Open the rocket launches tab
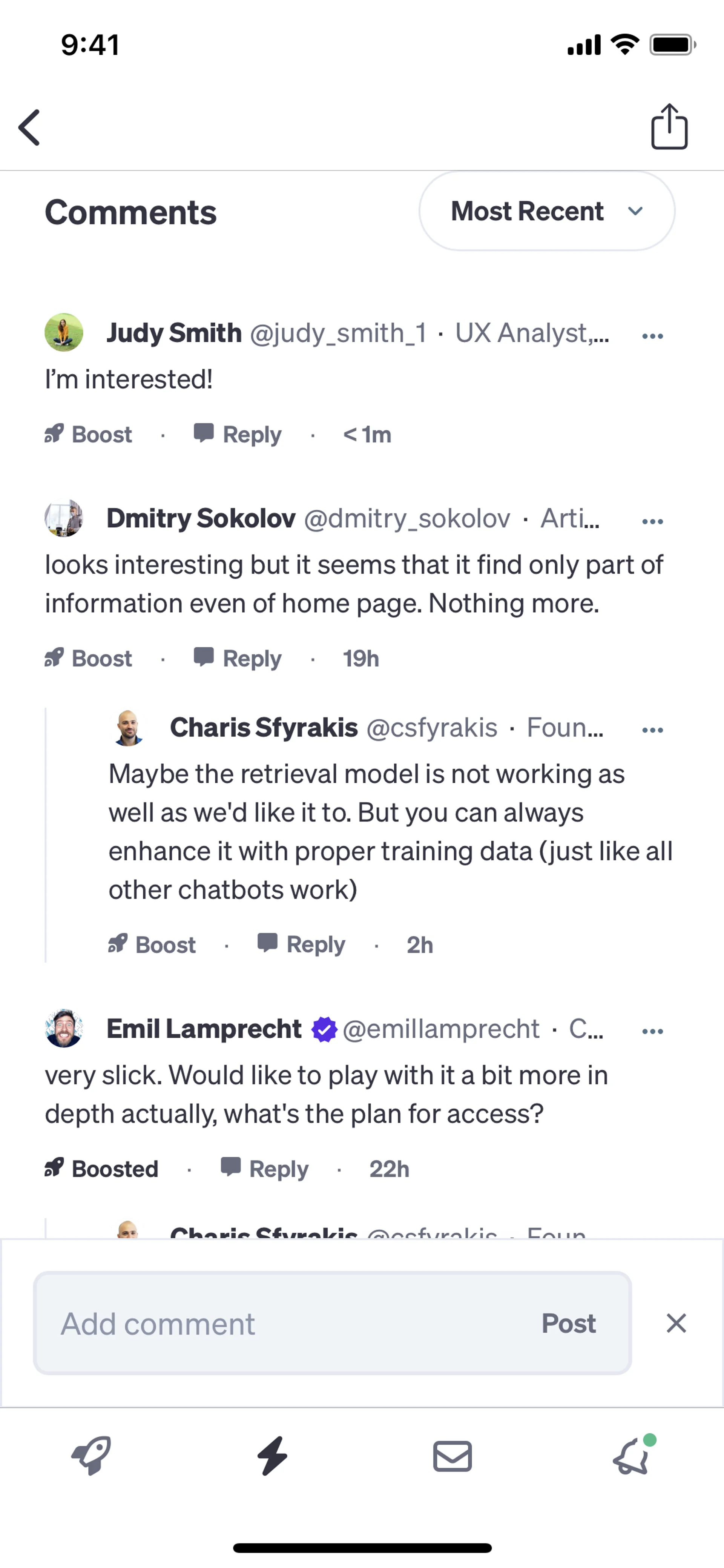Viewport: 724px width, 1568px height. [91, 1456]
